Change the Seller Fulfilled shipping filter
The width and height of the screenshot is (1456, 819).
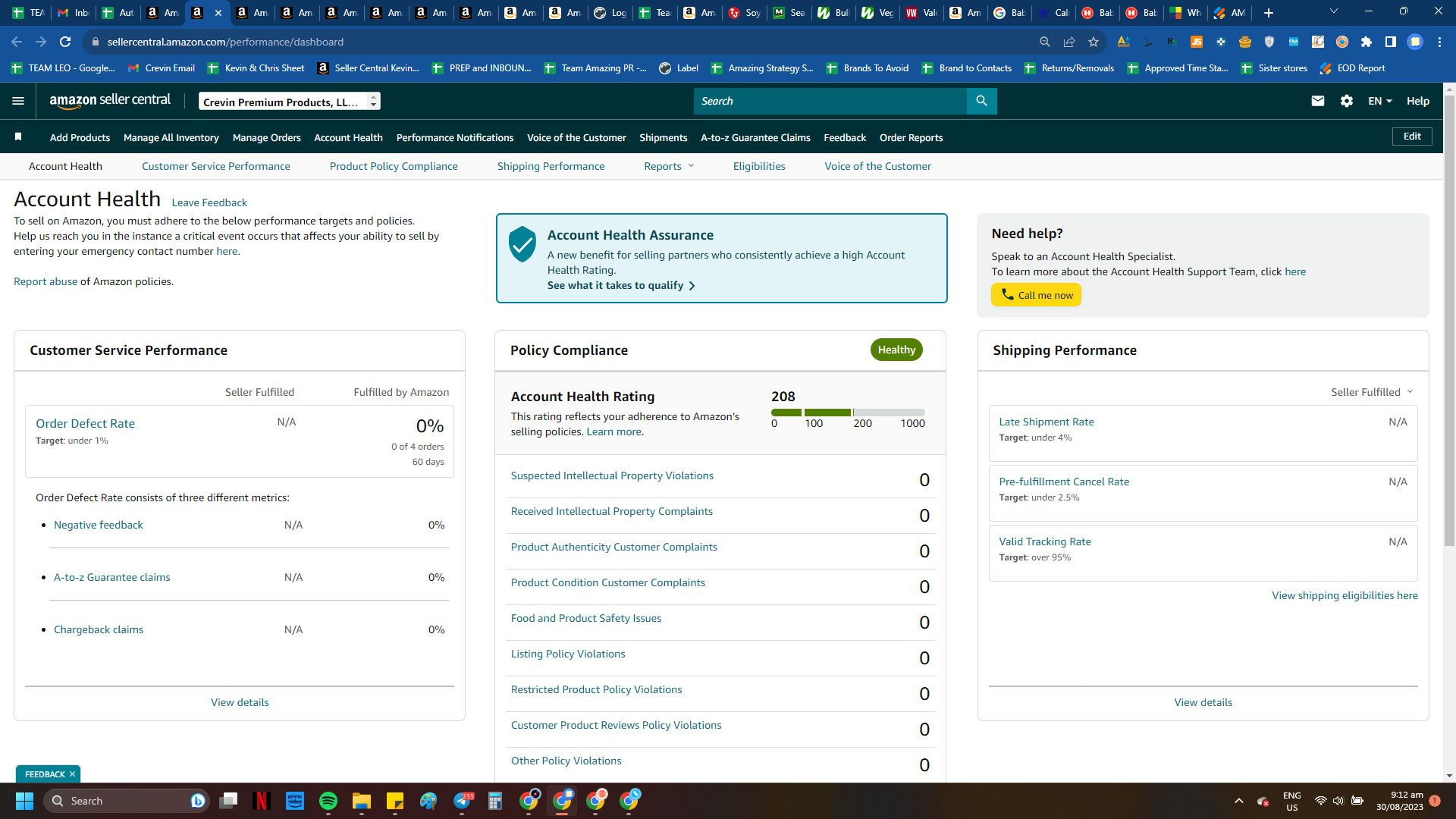click(x=1372, y=392)
